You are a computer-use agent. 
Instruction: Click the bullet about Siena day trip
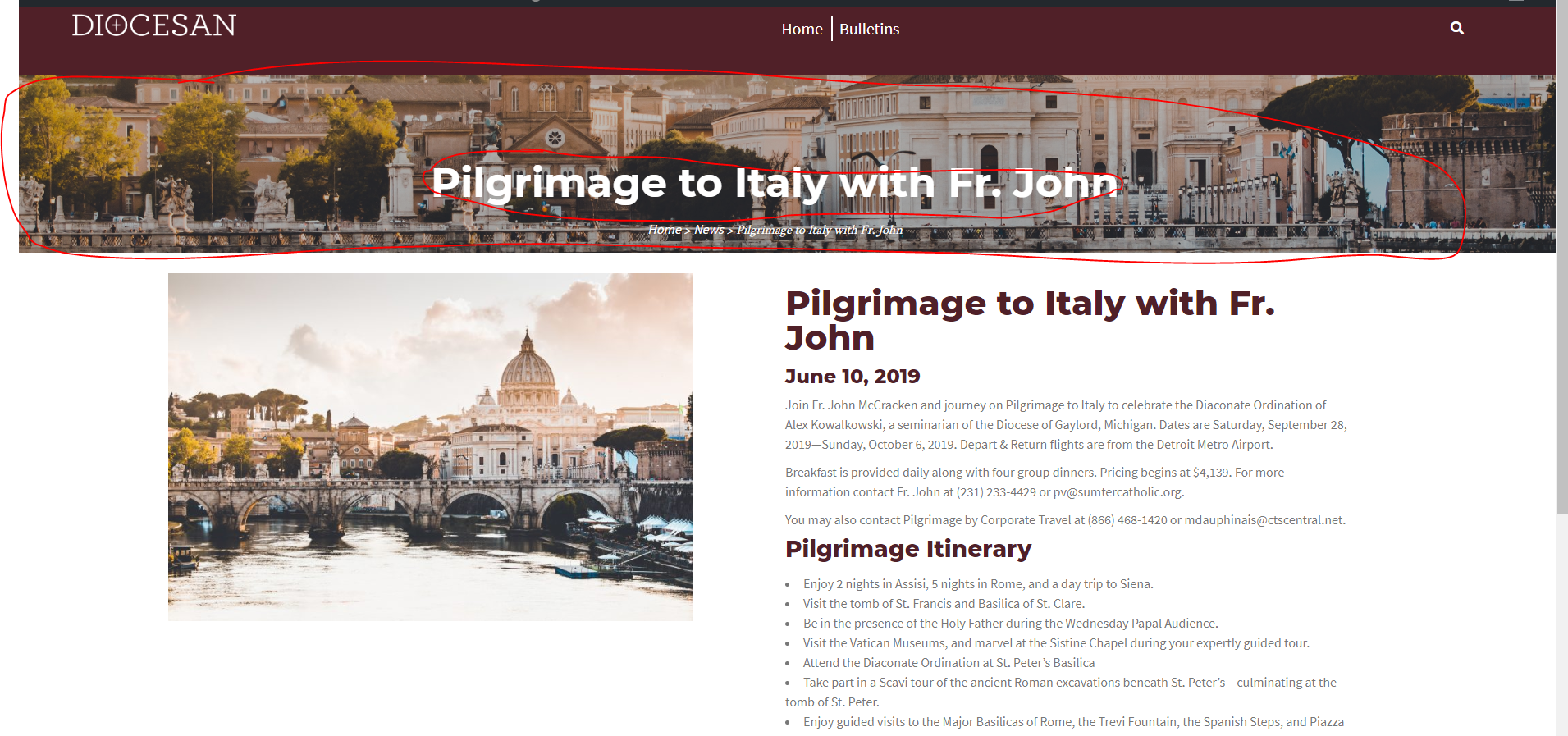pyautogui.click(x=978, y=584)
